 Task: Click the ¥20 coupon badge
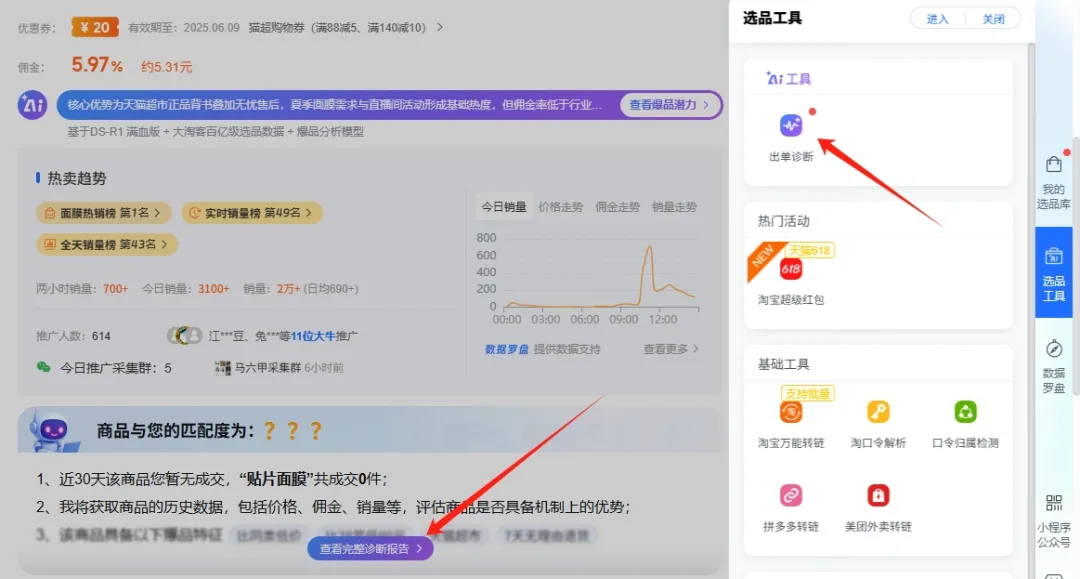(x=95, y=28)
